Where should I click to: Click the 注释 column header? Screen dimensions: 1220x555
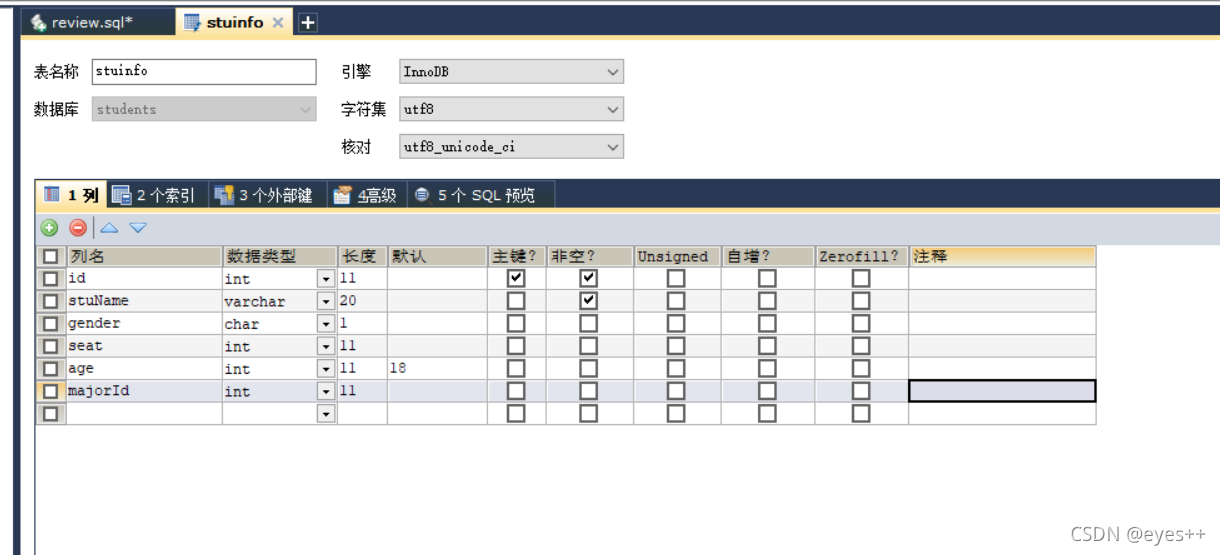1002,256
